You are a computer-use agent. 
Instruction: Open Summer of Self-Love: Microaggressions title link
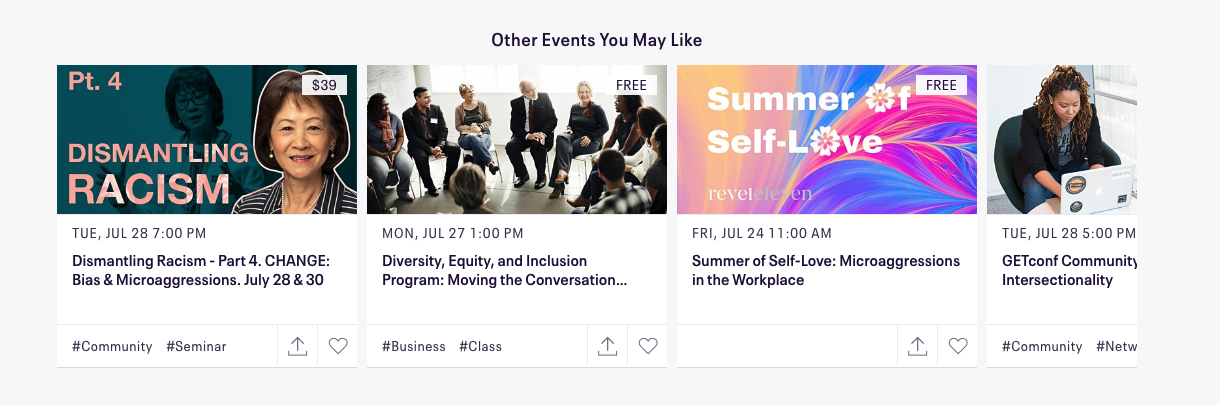point(826,270)
